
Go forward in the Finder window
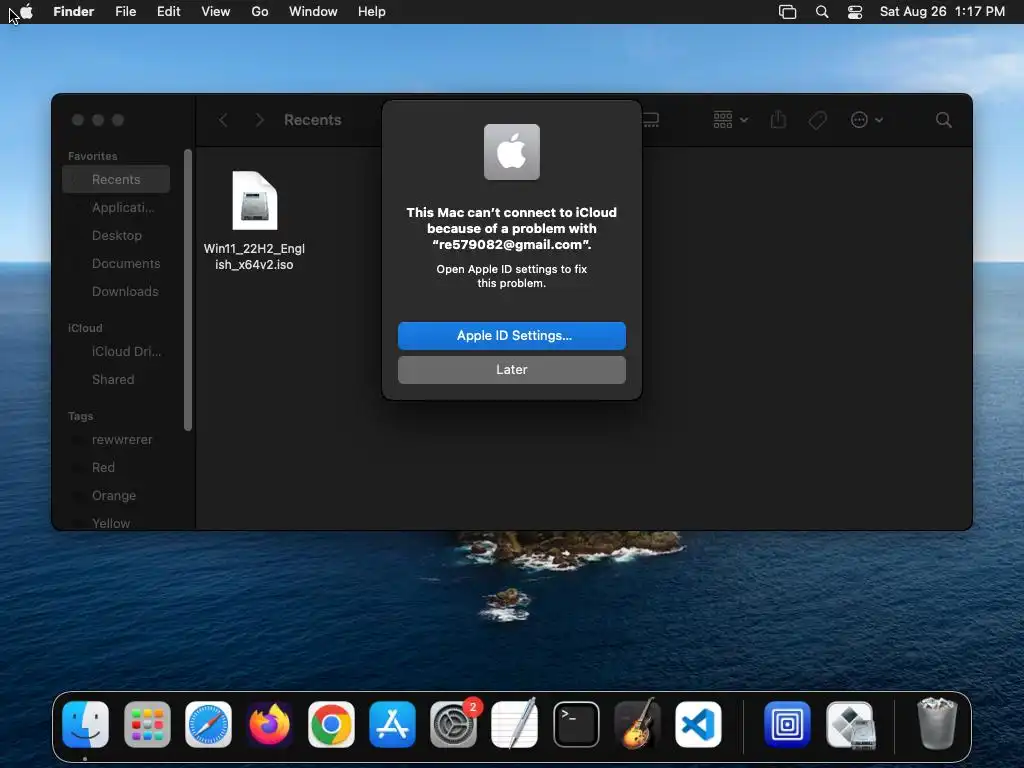(x=259, y=120)
